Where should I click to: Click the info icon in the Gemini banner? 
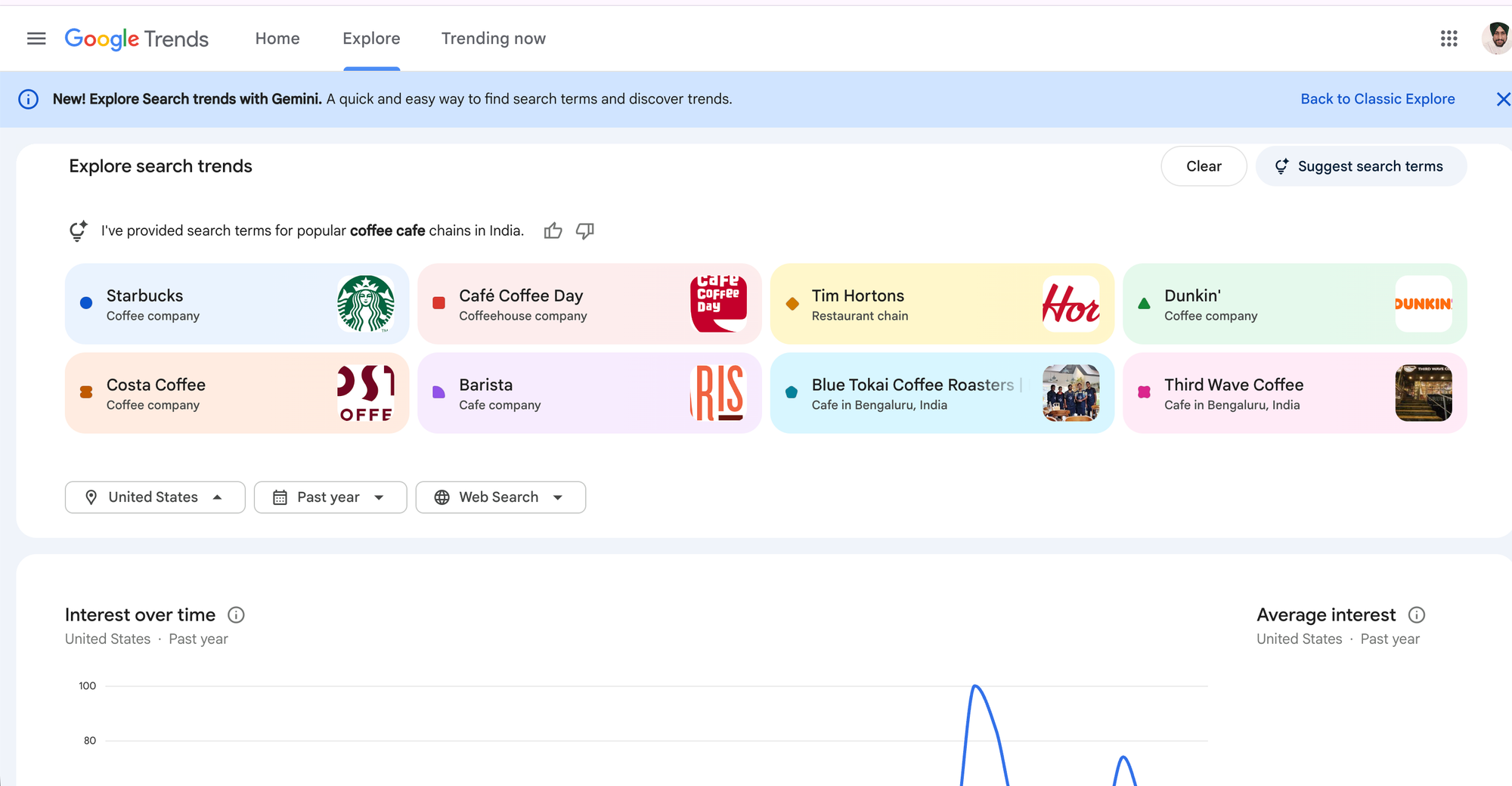(29, 99)
